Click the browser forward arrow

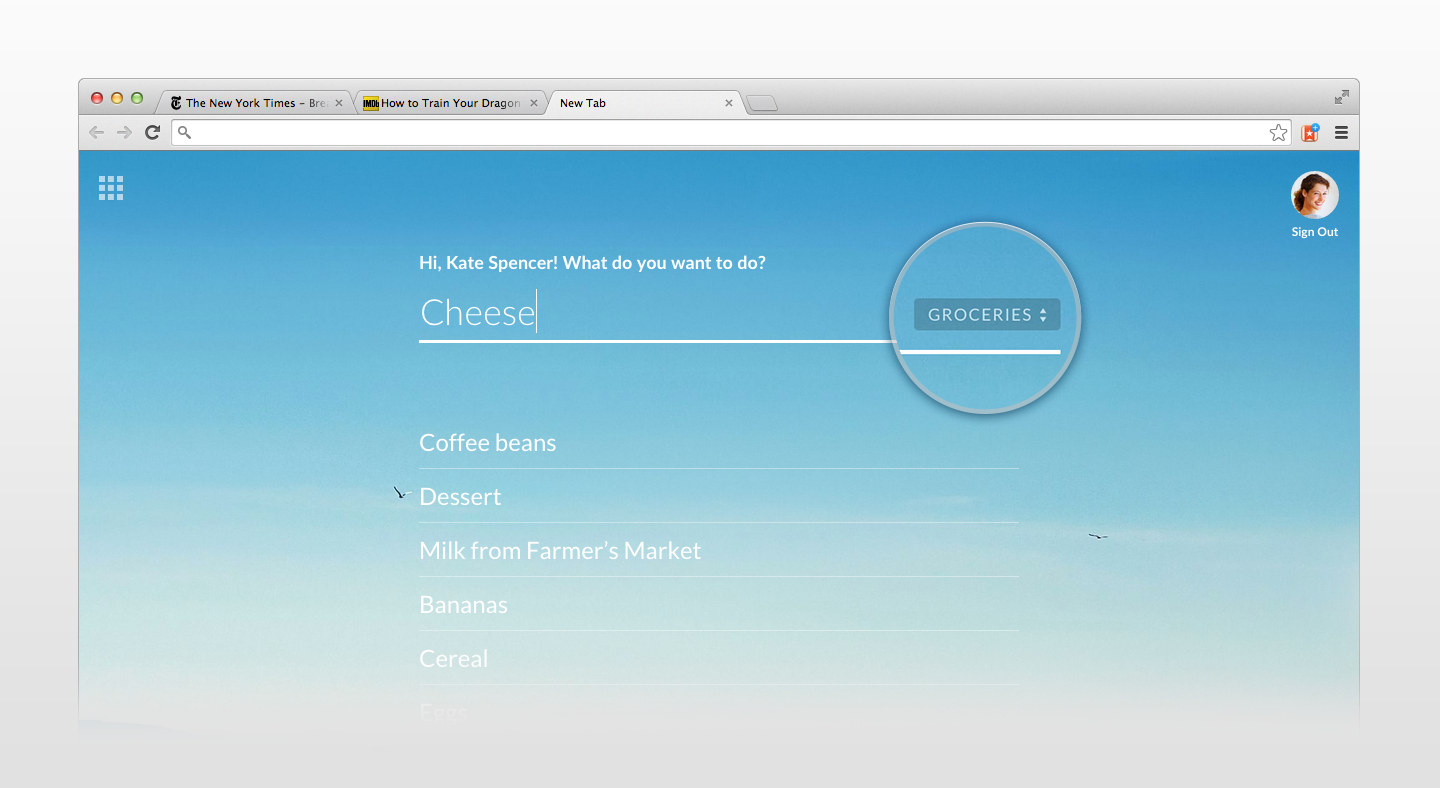tap(124, 132)
